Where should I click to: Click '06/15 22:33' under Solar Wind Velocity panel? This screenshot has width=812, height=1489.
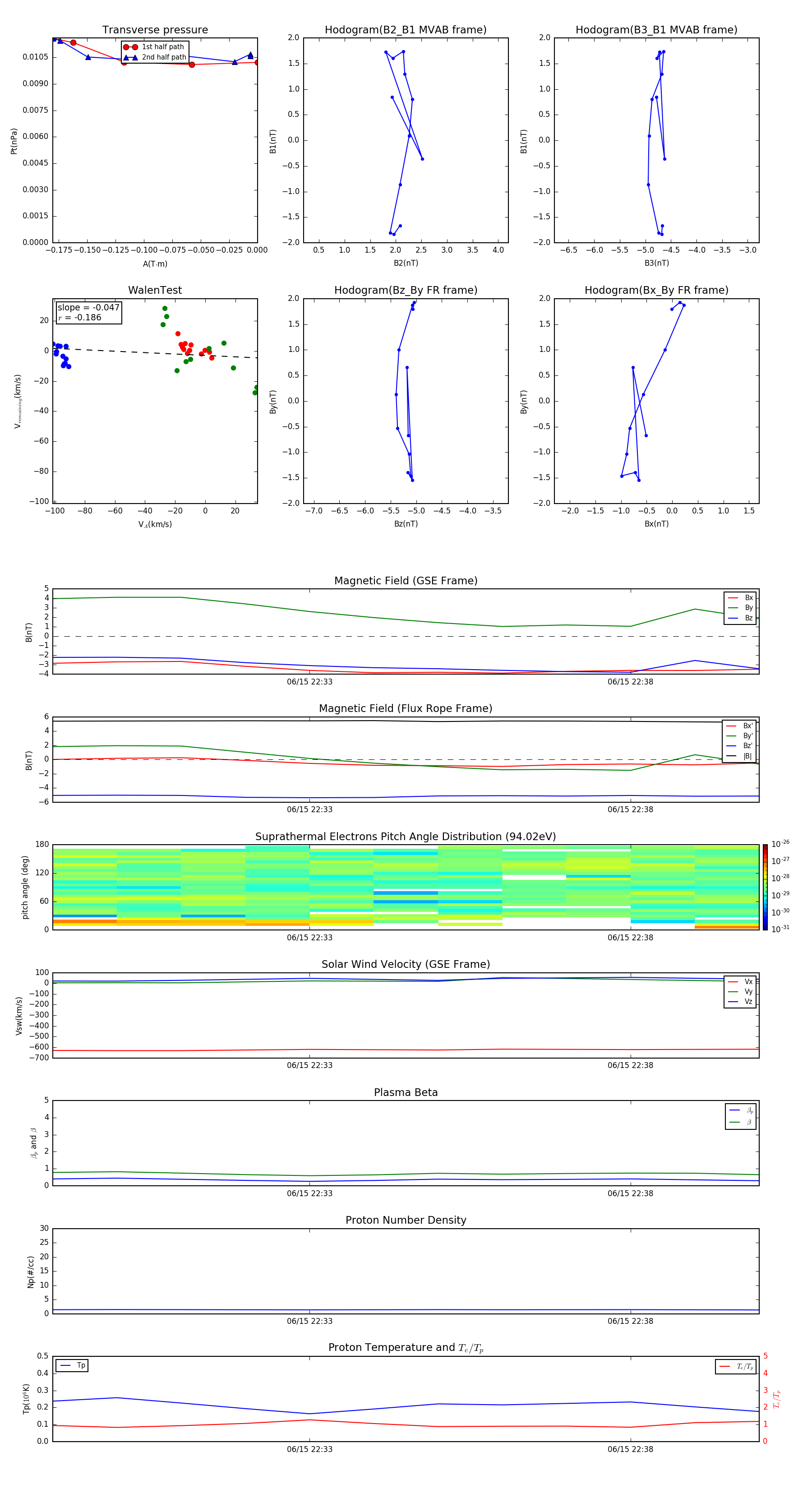click(310, 1065)
